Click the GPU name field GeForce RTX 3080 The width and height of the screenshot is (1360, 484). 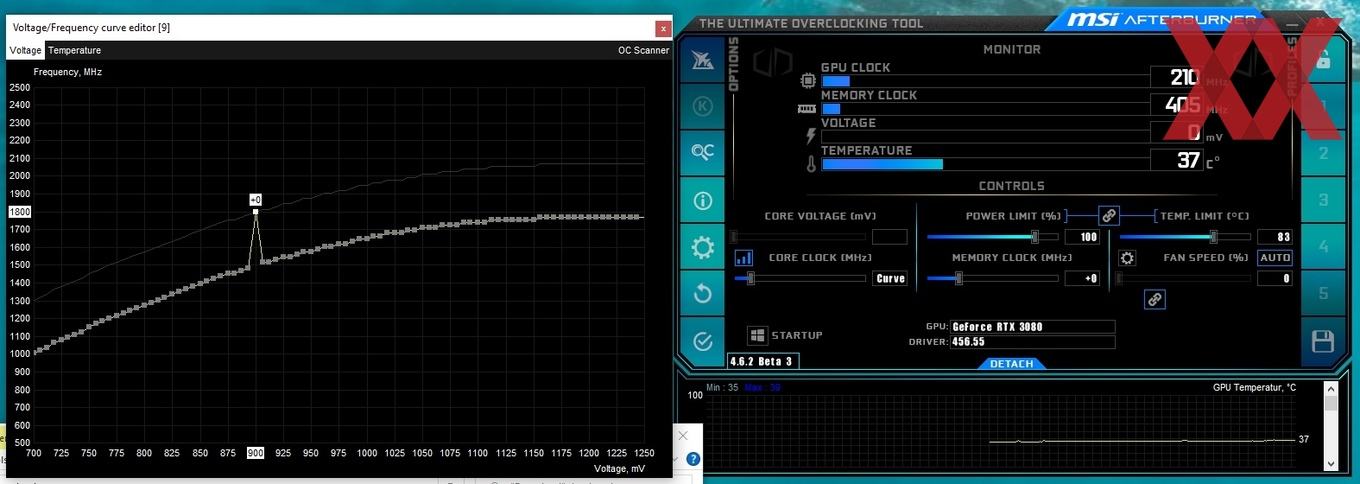1032,327
